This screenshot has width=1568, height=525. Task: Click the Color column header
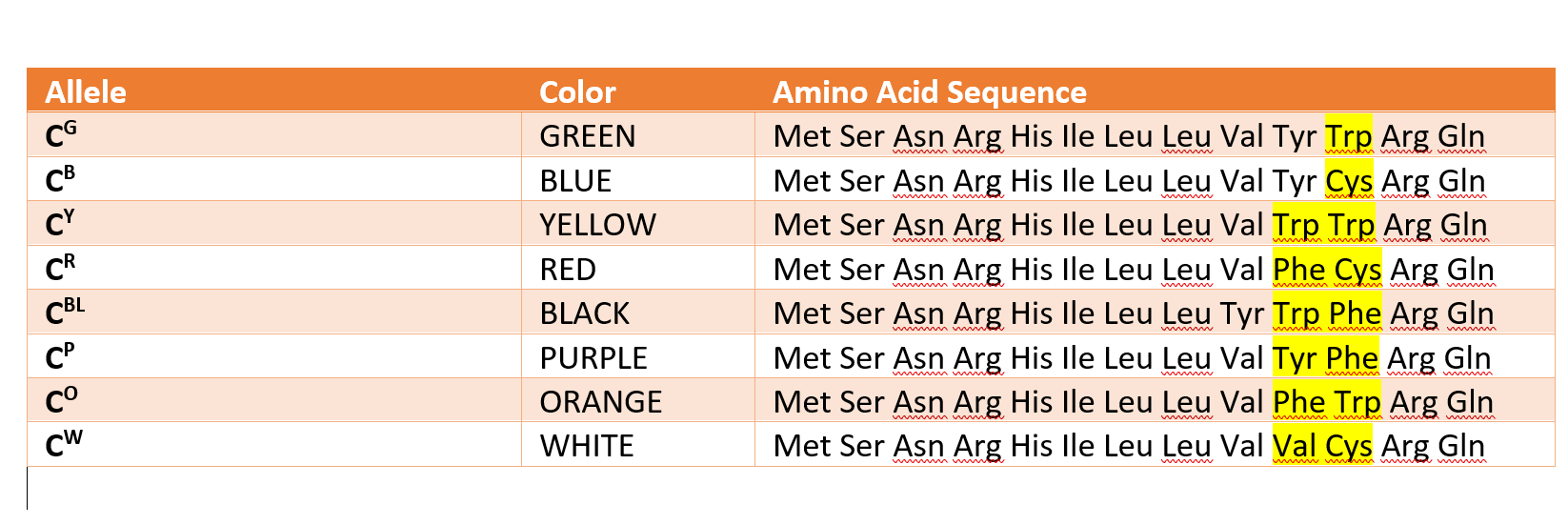pyautogui.click(x=577, y=92)
